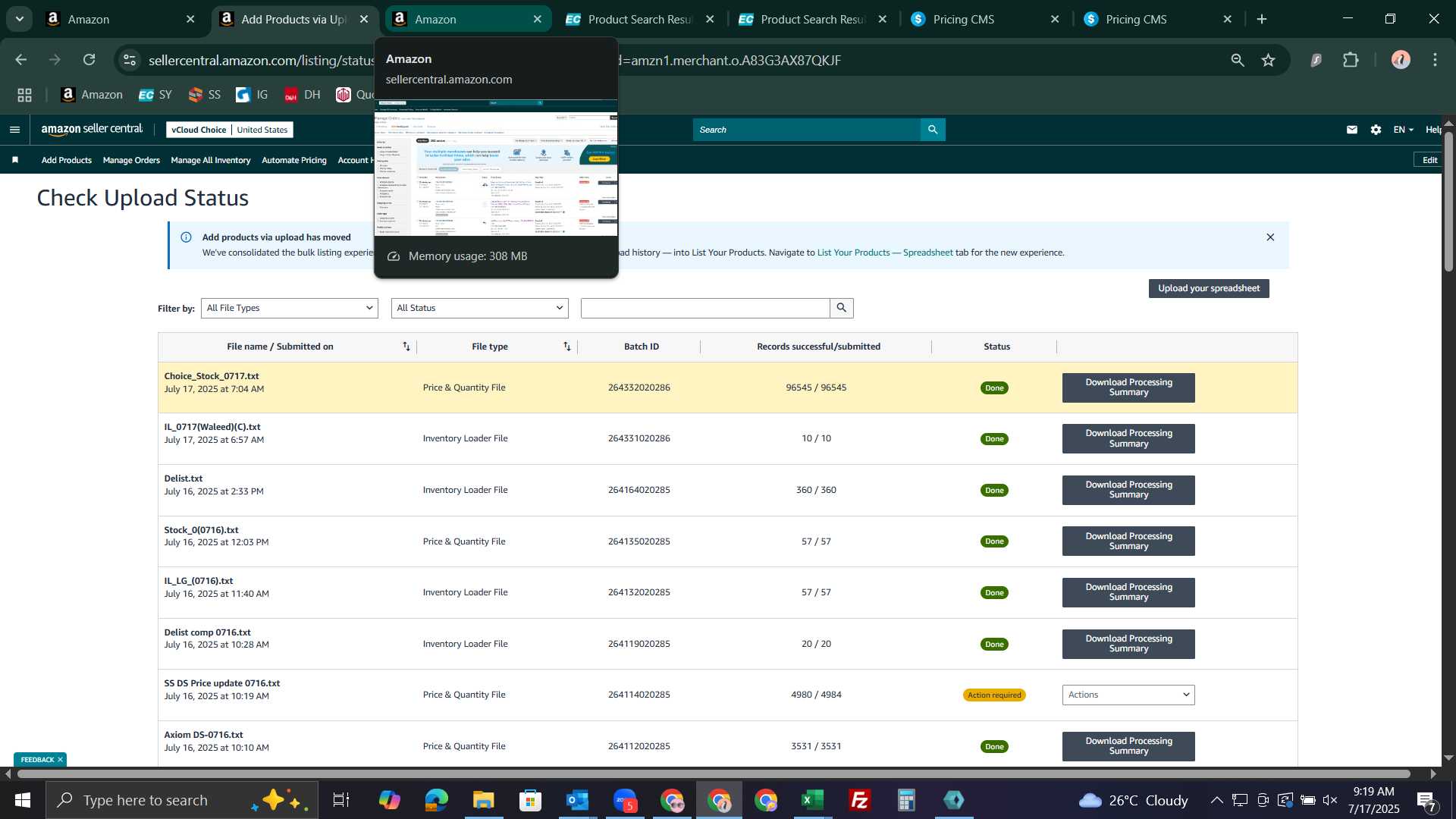Screen dimensions: 1456x819
Task: Click the vertical page scrollbar thumb
Action: [x=1448, y=201]
